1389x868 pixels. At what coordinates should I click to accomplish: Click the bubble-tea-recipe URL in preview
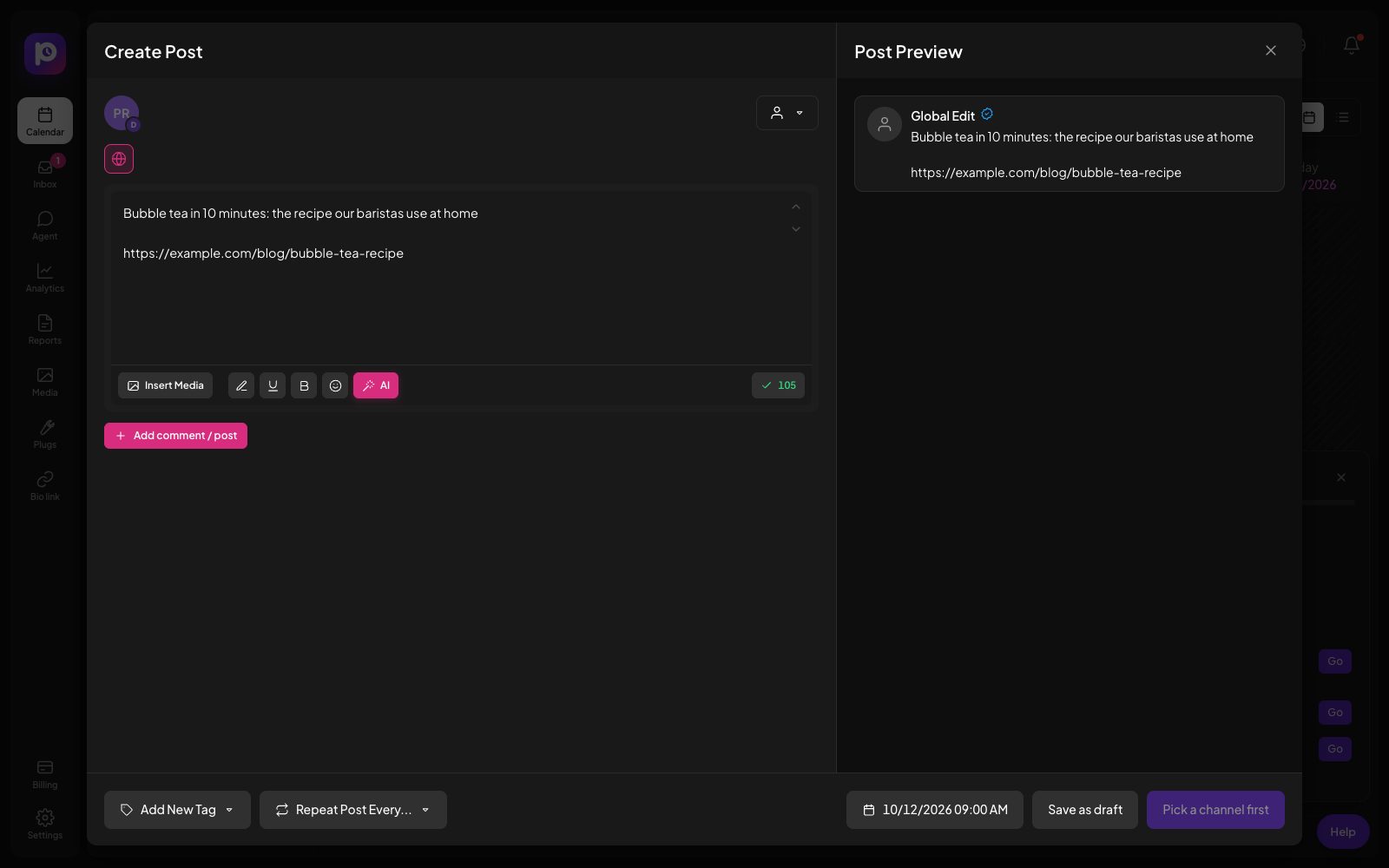coord(1046,173)
